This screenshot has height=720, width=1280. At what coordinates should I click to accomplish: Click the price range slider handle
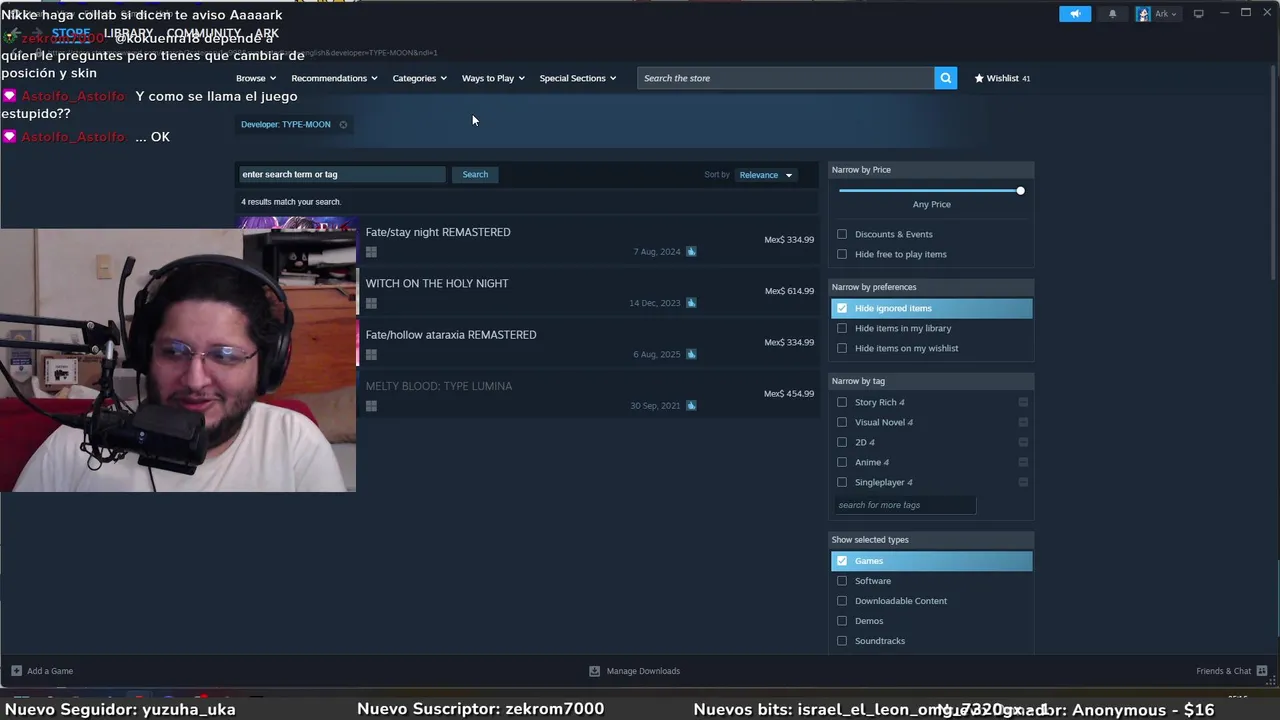pyautogui.click(x=1020, y=191)
